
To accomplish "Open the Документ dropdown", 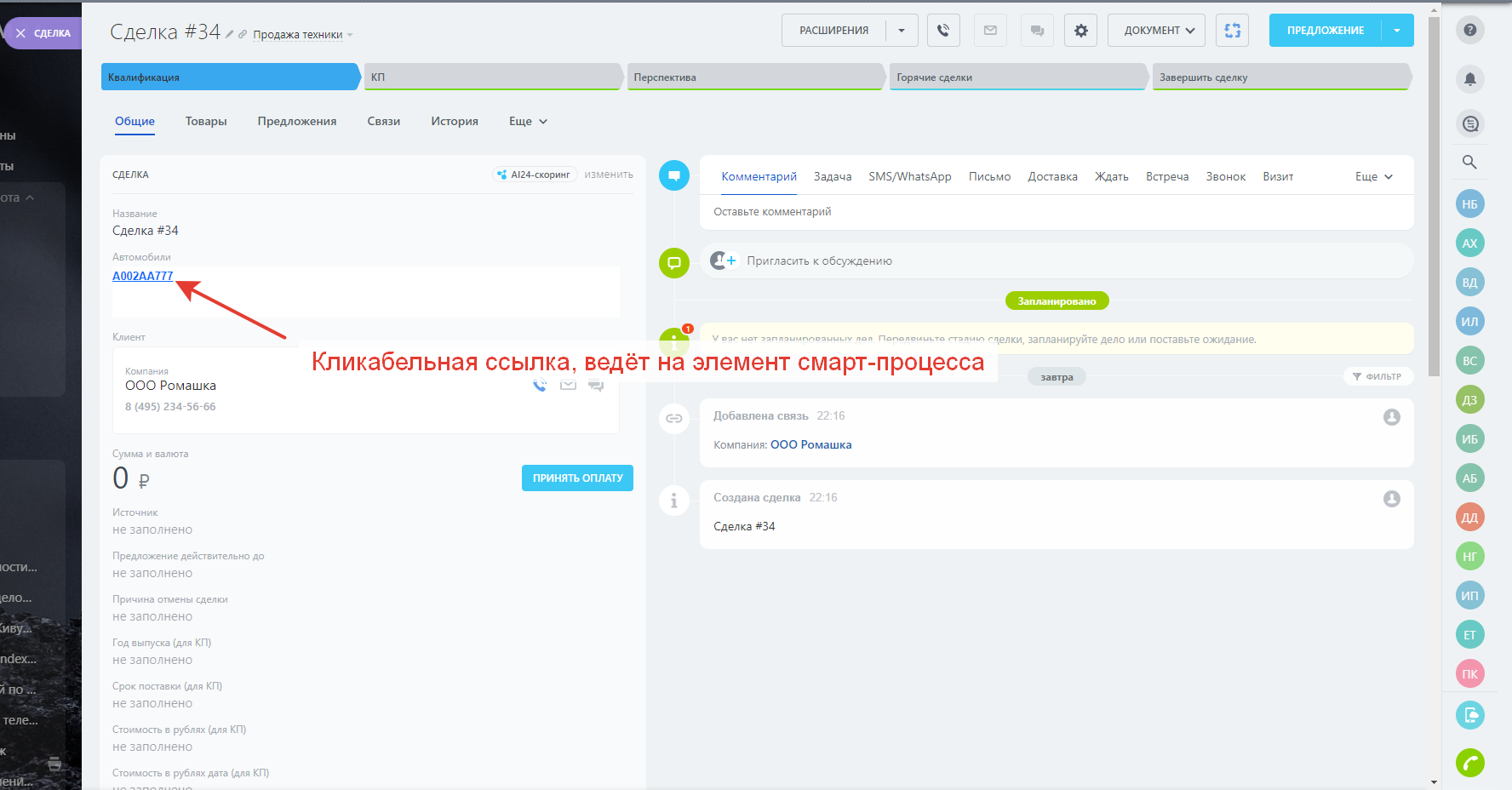I will (x=1156, y=31).
